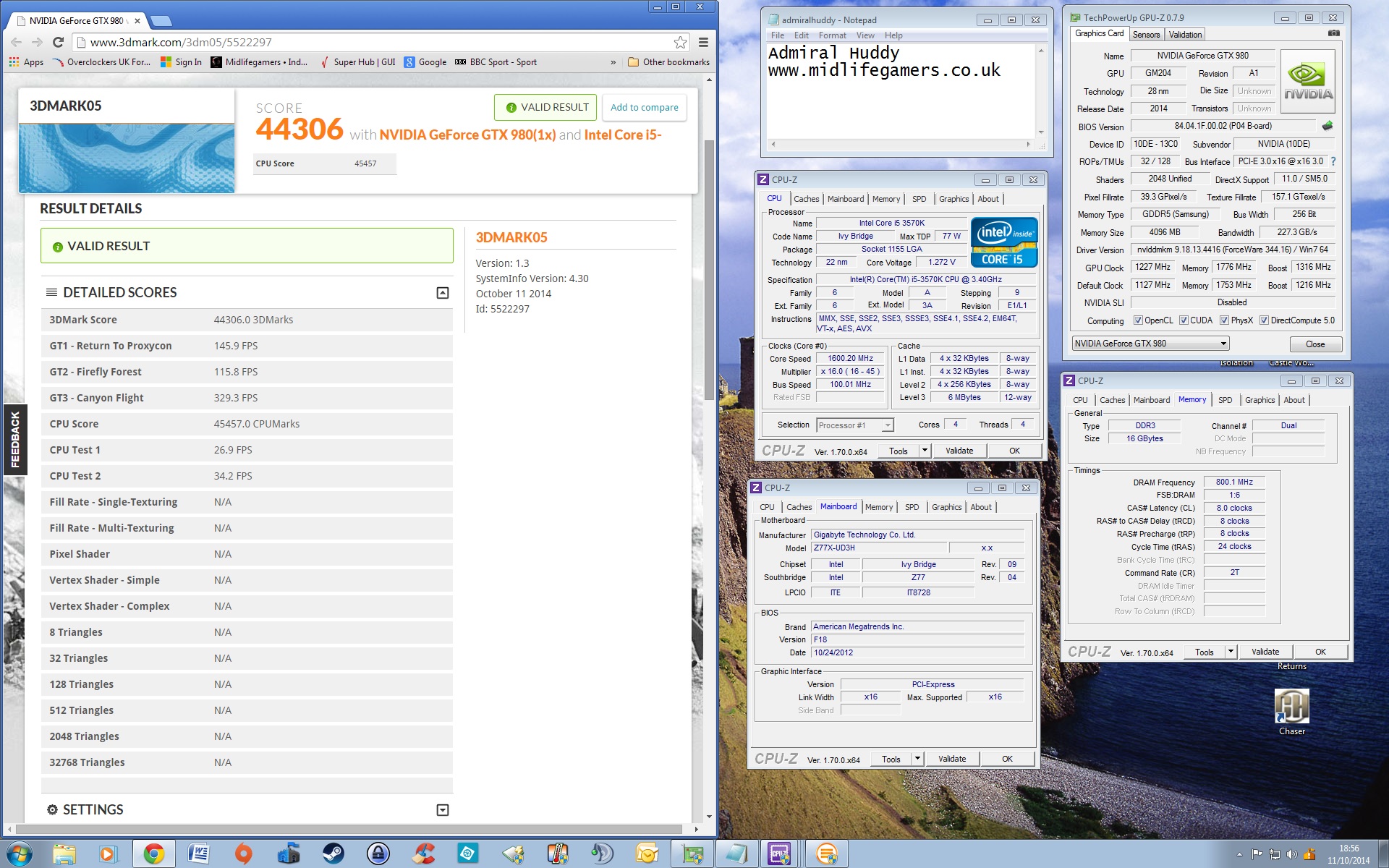This screenshot has width=1389, height=868.
Task: Toggle the OpenCL checkbox in GPU-Z
Action: (1138, 320)
